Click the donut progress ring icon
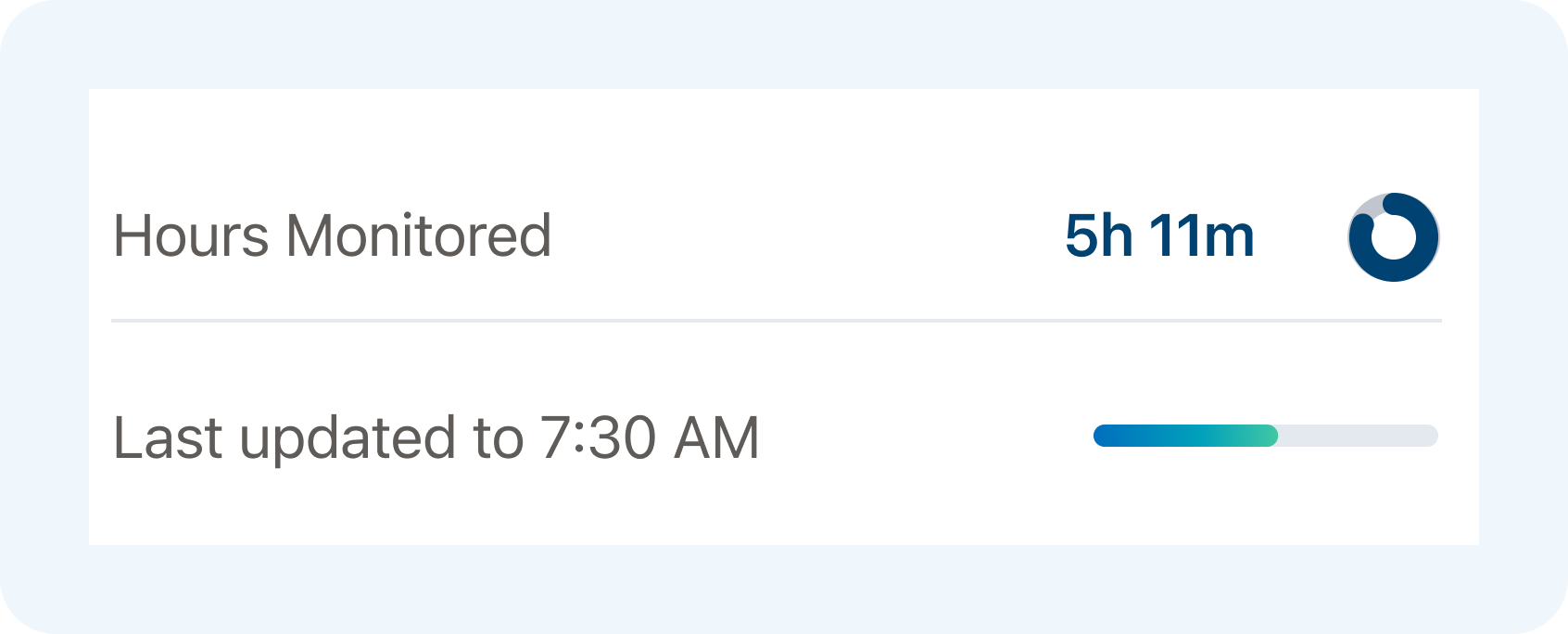Screen dimensions: 1568x634 [x=1393, y=237]
